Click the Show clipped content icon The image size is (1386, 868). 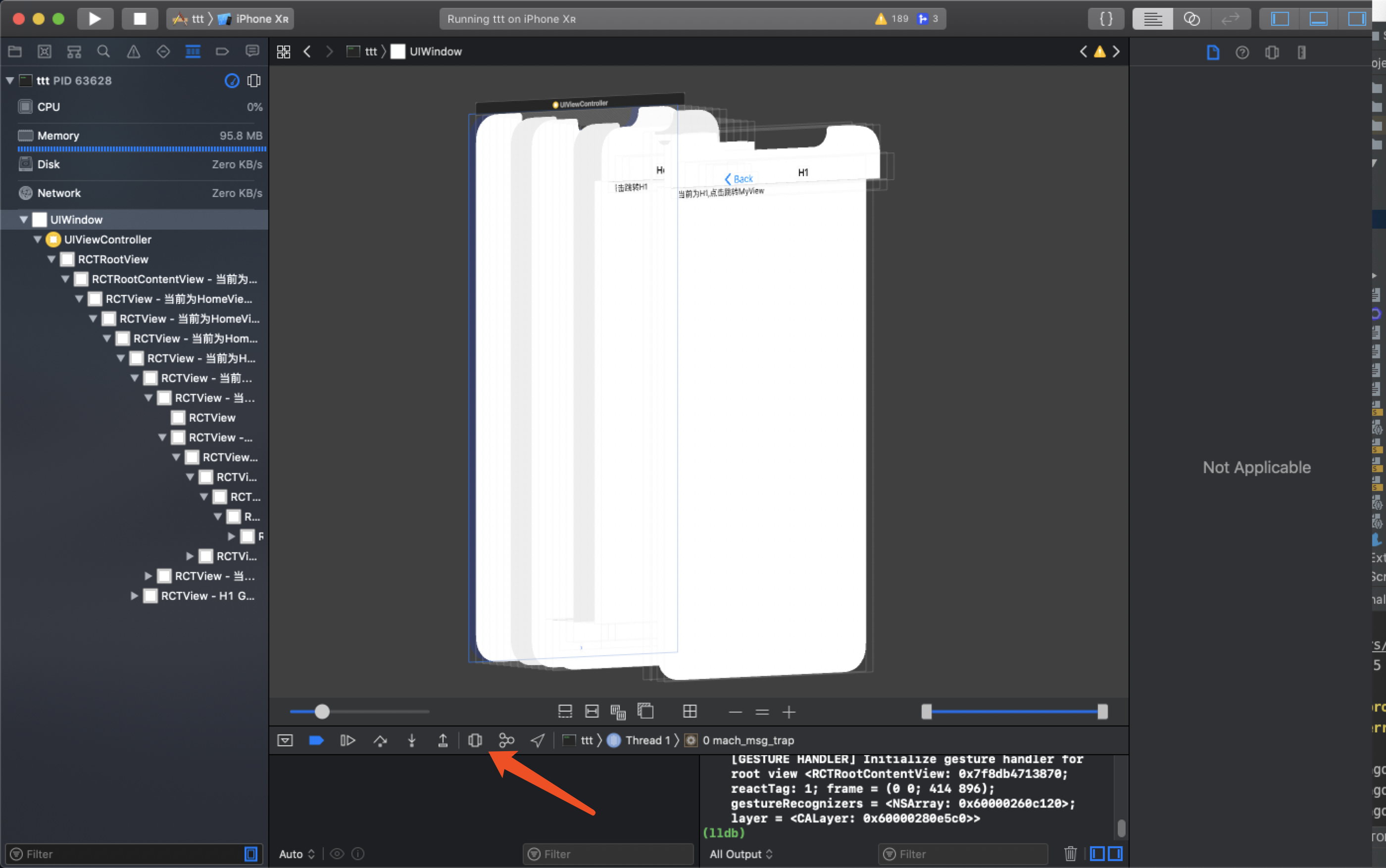pyautogui.click(x=565, y=712)
